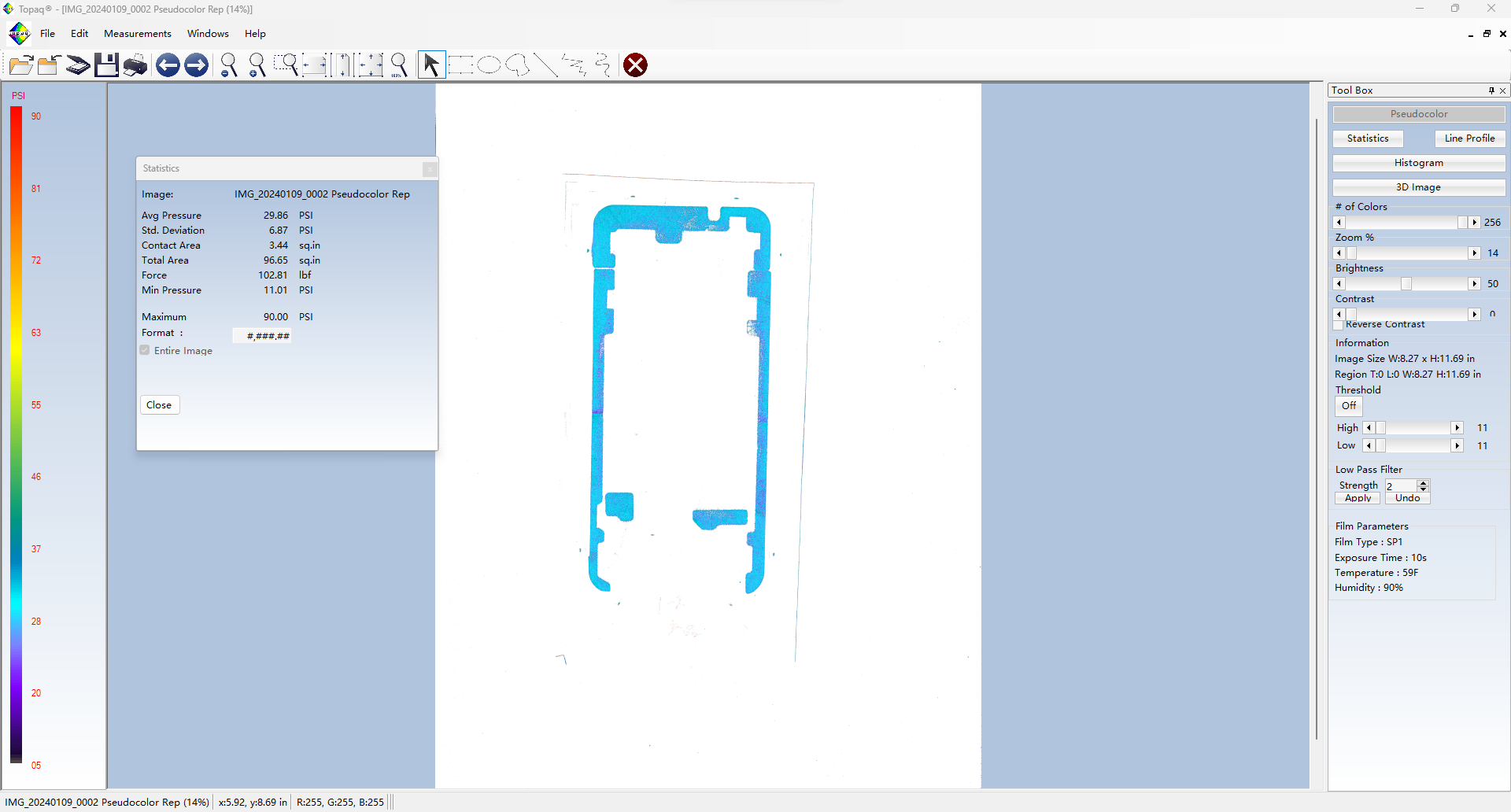Click the printer icon in toolbar
The width and height of the screenshot is (1511, 812).
coord(135,65)
